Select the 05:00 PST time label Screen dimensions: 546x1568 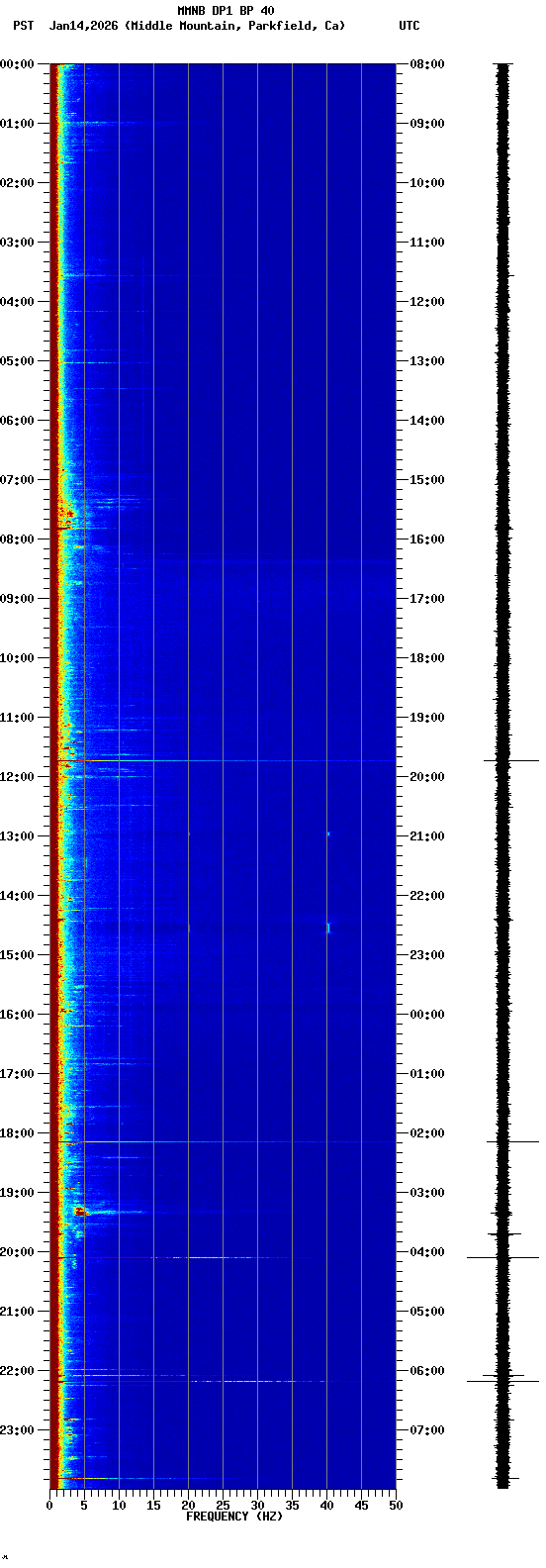point(18,361)
